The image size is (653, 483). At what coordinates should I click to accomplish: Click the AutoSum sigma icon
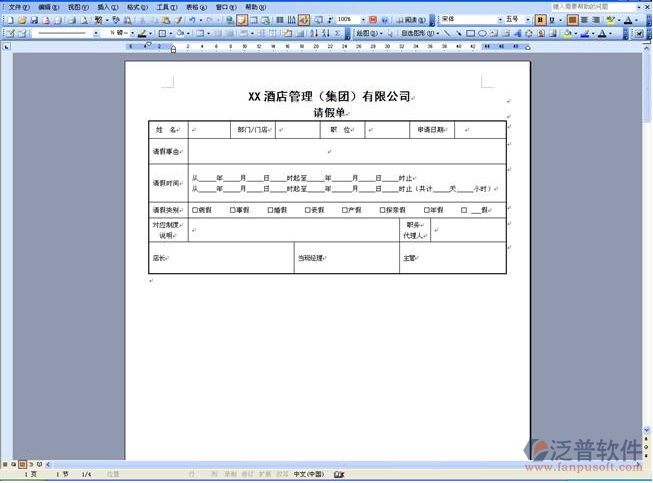(337, 33)
